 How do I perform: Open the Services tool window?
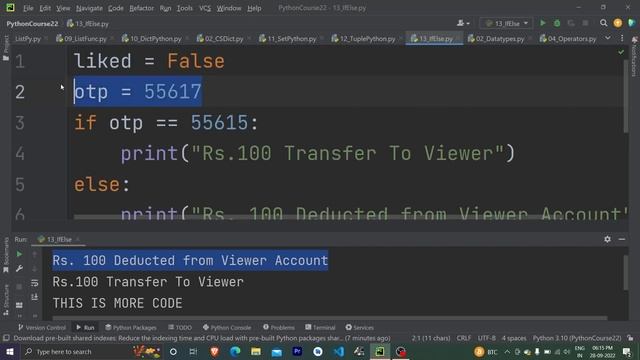point(360,327)
